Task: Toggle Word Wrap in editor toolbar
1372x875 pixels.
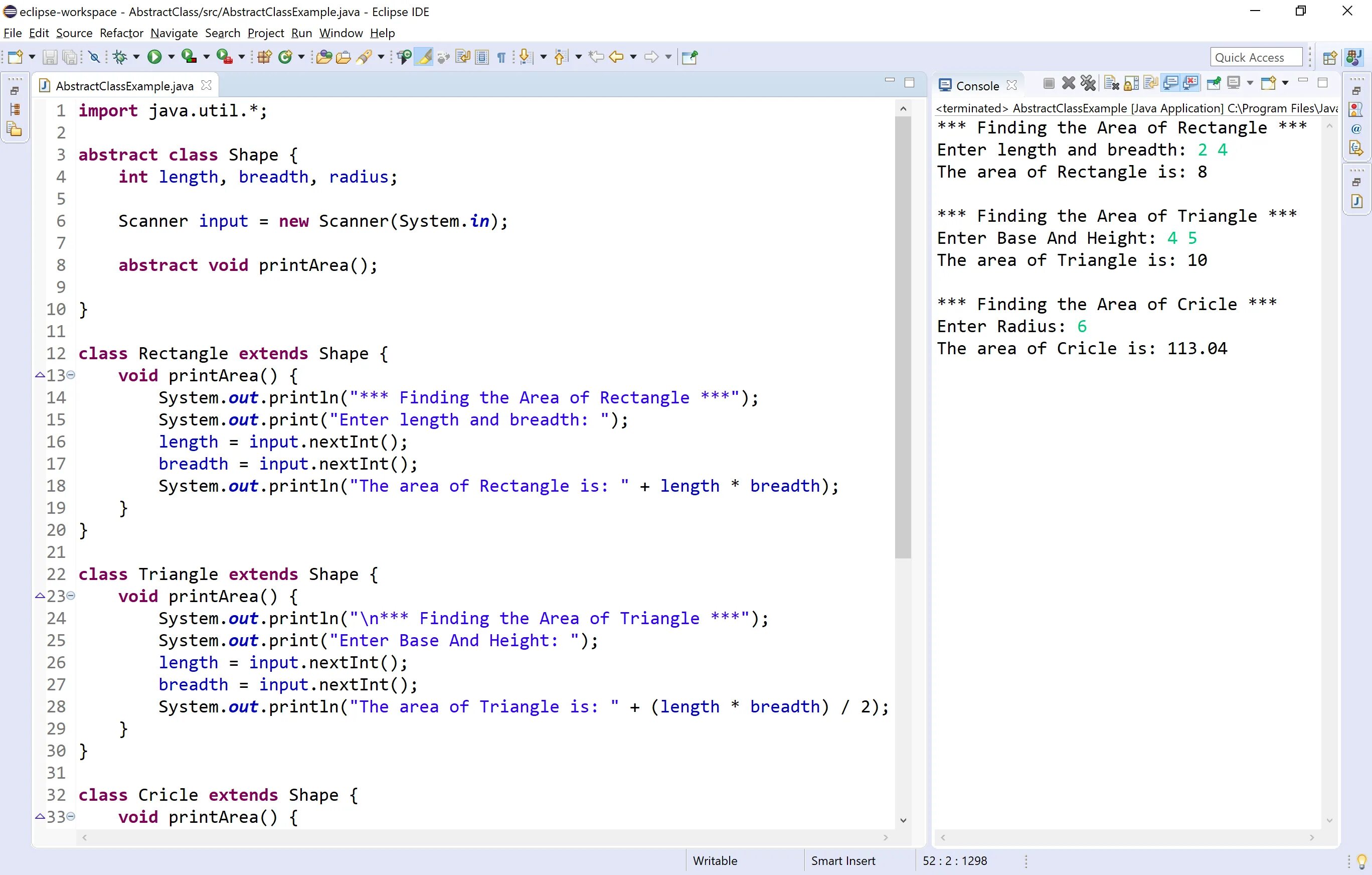Action: pyautogui.click(x=463, y=57)
